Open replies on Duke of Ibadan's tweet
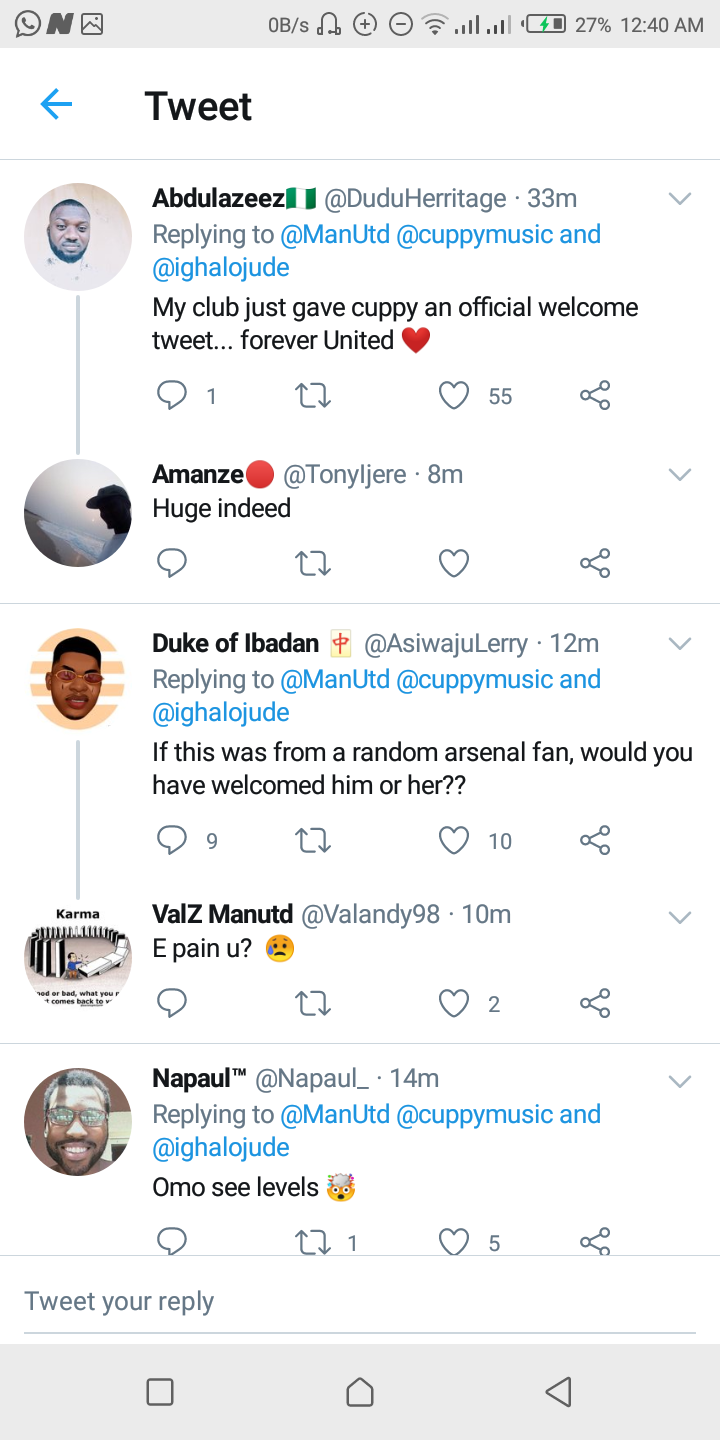Screen dimensions: 720x1440 pyautogui.click(x=172, y=840)
